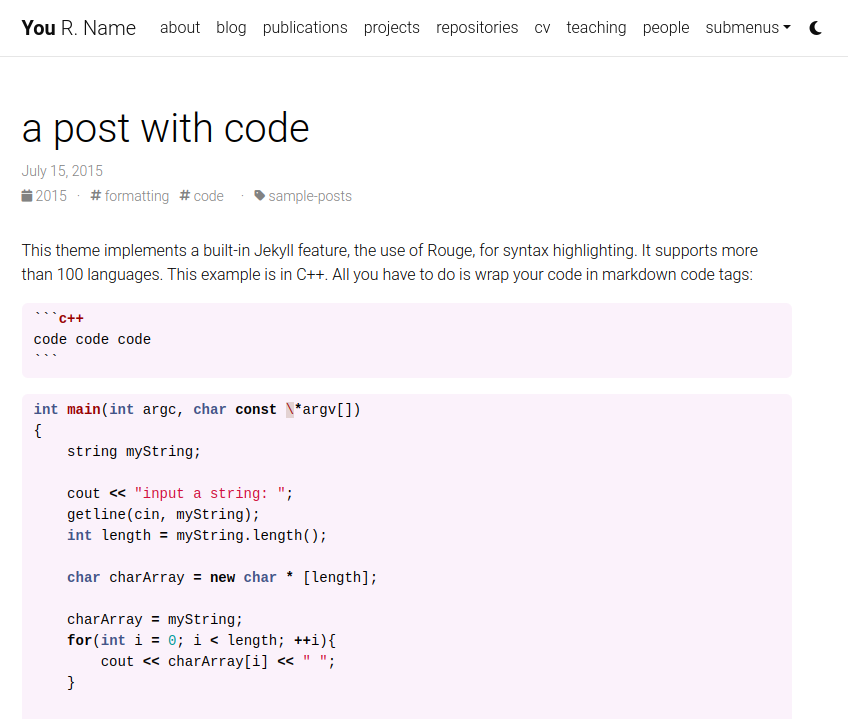Click the You R. Name site title
The height and width of the screenshot is (719, 848).
(x=79, y=28)
